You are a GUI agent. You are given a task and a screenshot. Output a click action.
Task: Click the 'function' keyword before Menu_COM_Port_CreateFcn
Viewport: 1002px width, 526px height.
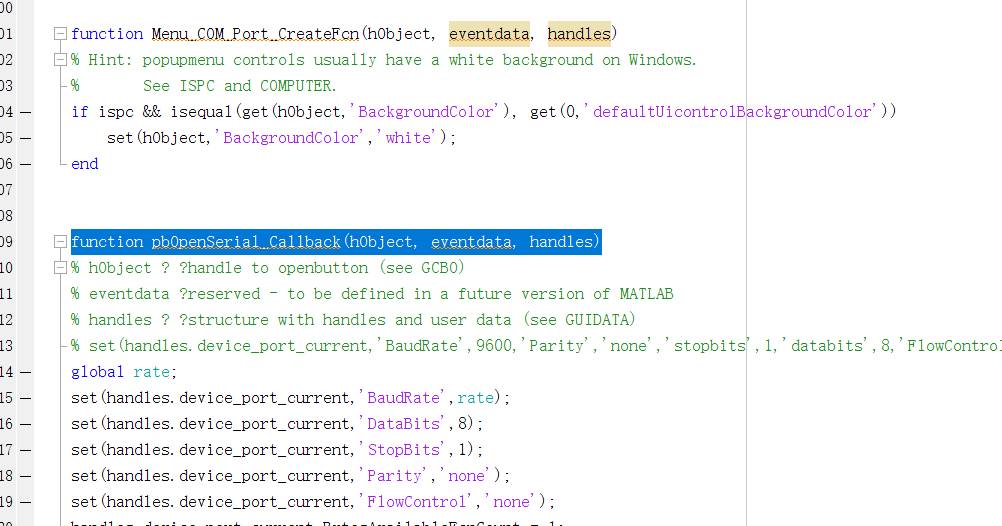(107, 34)
